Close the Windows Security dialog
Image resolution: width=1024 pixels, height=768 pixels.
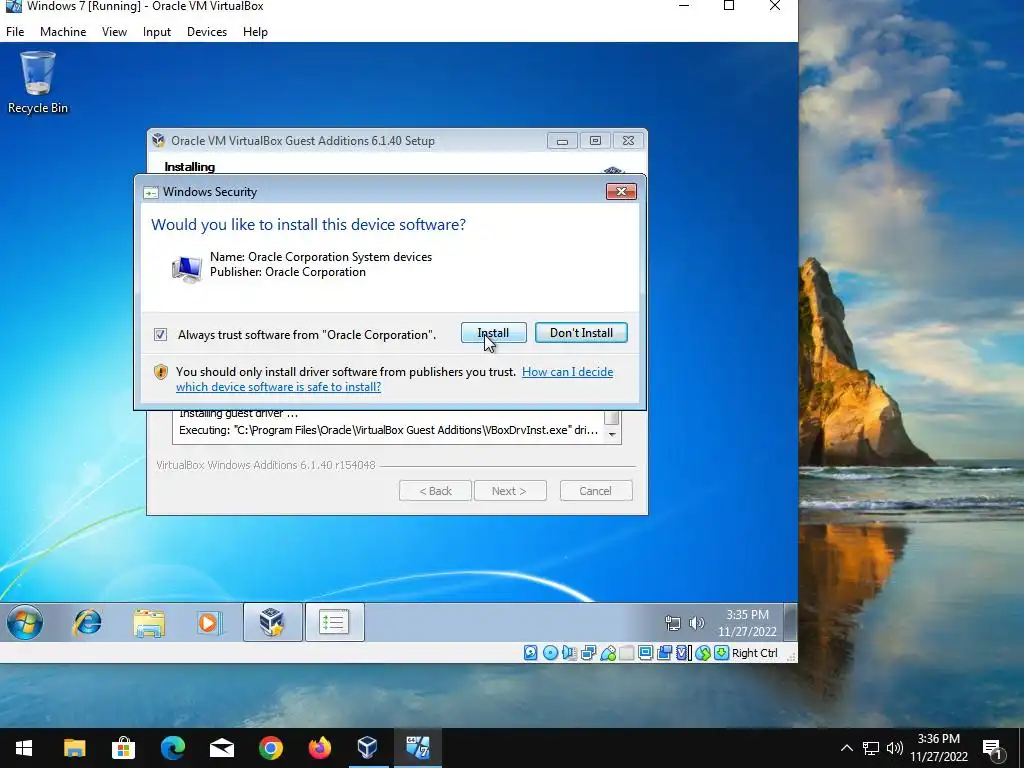(x=621, y=191)
